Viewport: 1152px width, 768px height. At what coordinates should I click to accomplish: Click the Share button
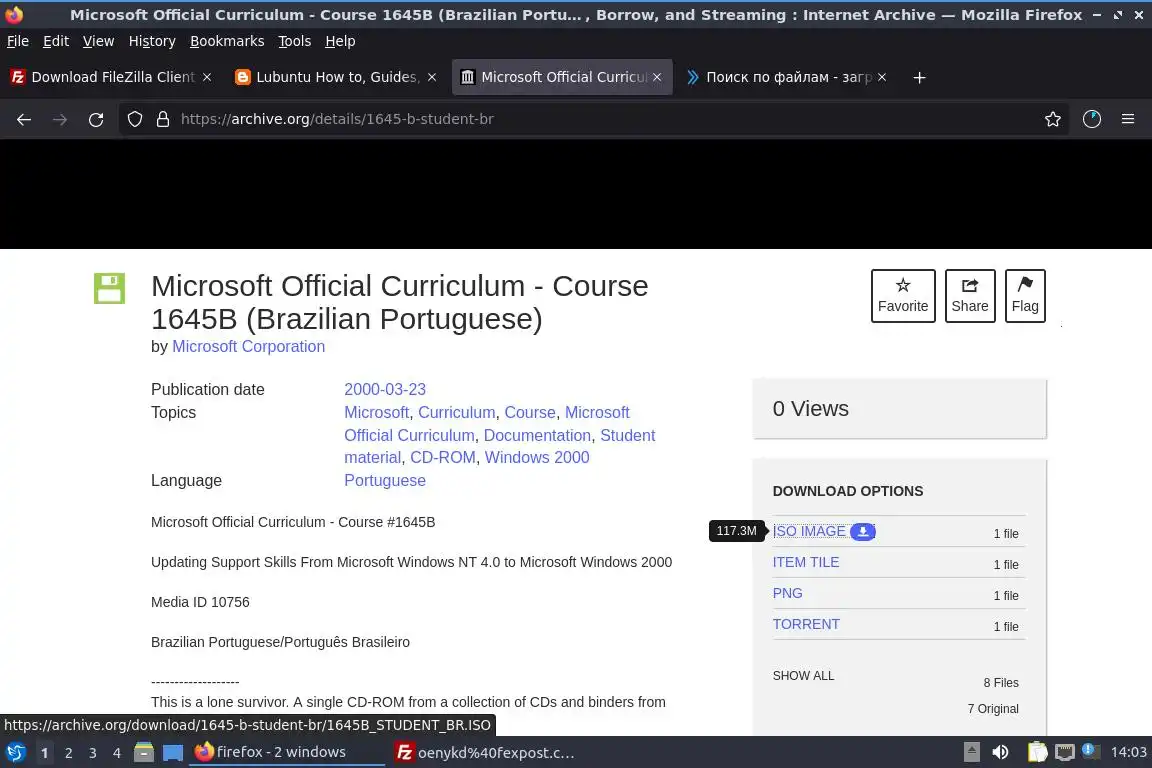pyautogui.click(x=970, y=295)
